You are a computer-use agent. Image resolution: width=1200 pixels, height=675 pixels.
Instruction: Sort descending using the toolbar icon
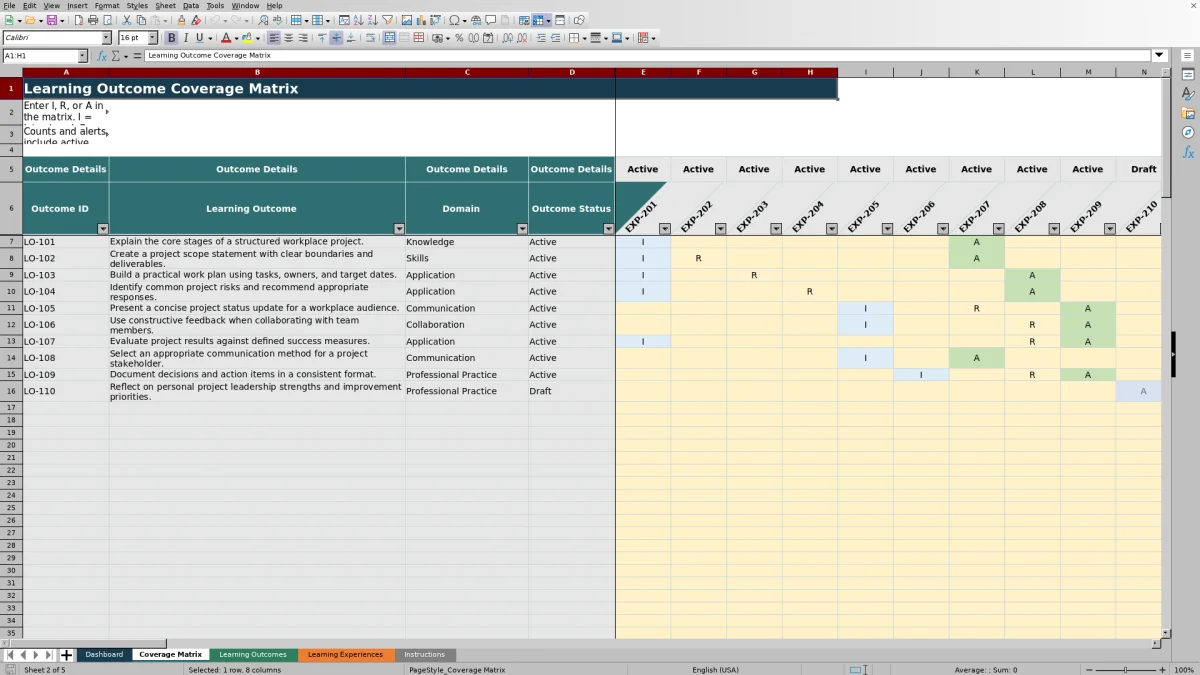pos(372,20)
